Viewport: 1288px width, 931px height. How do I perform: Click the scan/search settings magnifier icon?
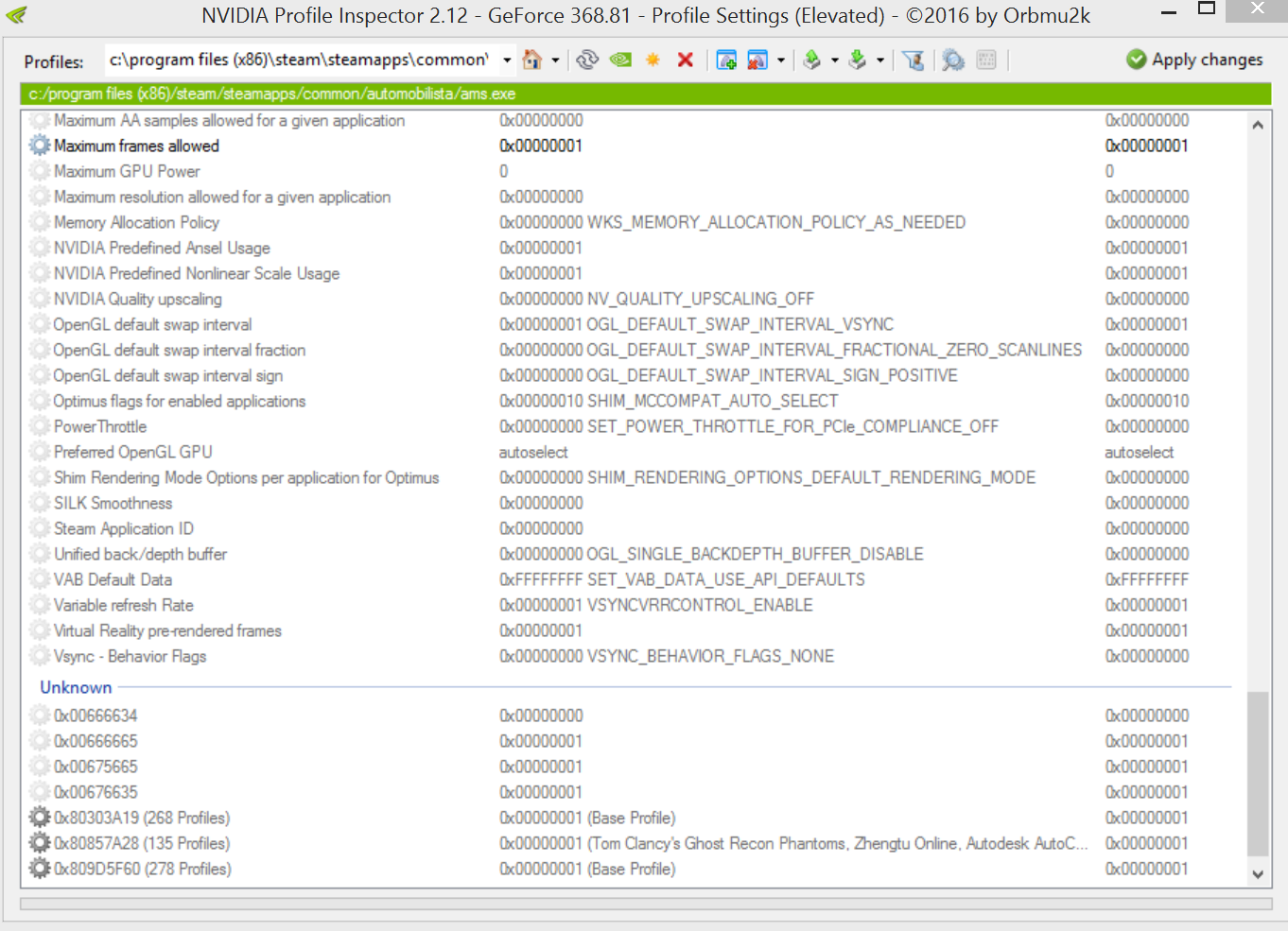[953, 60]
